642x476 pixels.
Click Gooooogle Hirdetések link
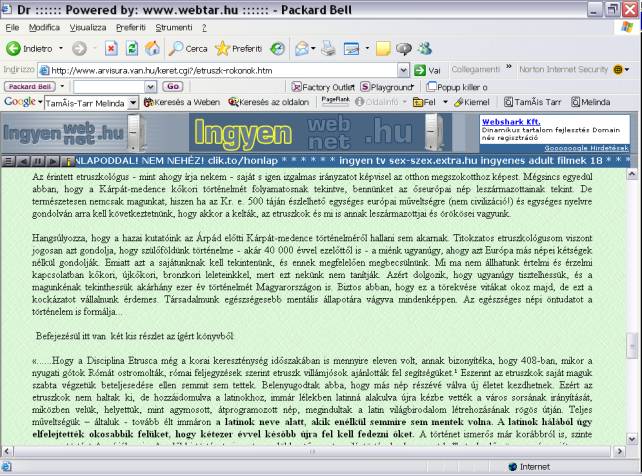(586, 148)
